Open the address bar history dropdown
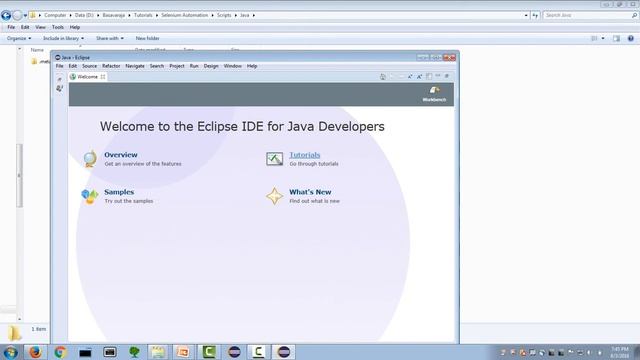This screenshot has width=640, height=360. pyautogui.click(x=526, y=16)
